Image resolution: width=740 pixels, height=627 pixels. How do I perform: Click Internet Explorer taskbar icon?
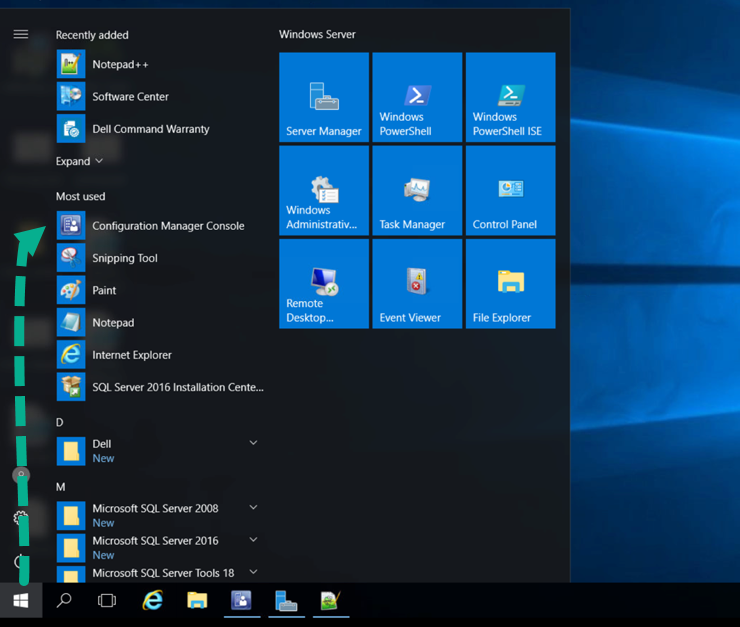point(152,601)
